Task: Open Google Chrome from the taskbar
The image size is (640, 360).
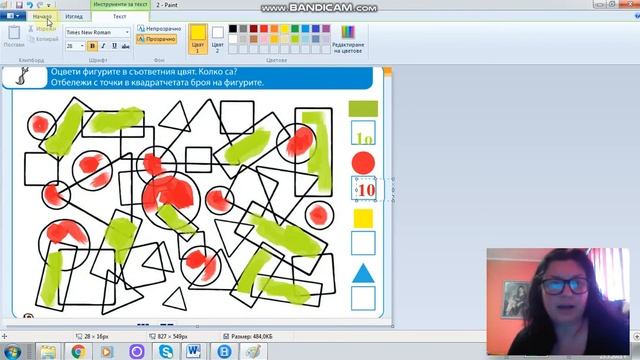Action: 78,351
